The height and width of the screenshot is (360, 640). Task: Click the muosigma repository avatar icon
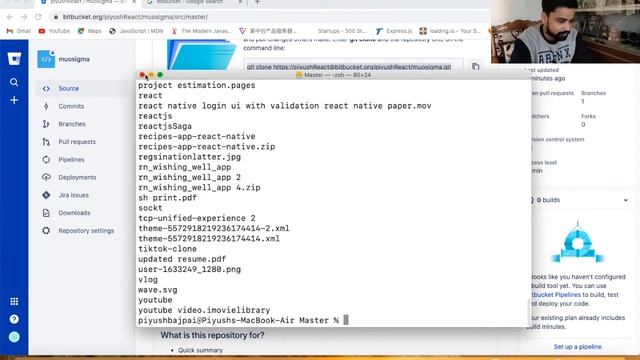46,59
